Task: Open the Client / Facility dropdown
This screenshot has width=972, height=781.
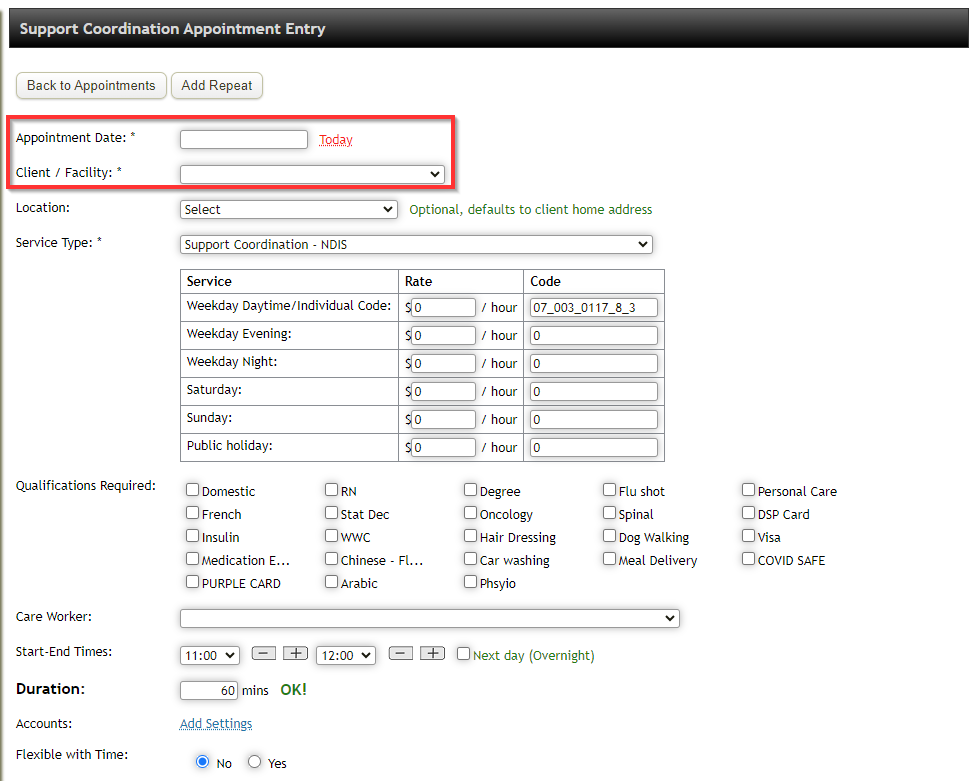Action: coord(312,173)
